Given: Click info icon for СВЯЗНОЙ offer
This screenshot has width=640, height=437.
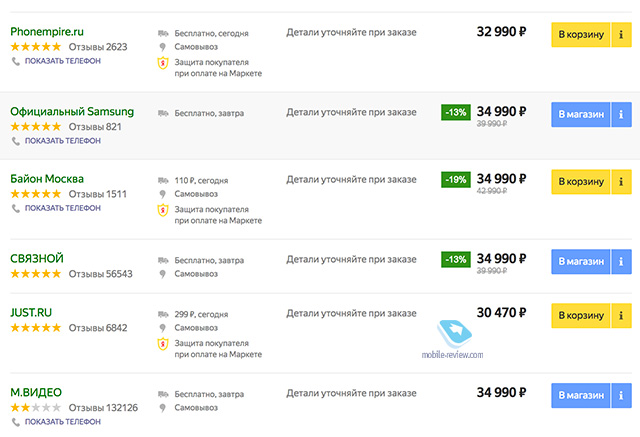Looking at the screenshot, I should [x=621, y=261].
